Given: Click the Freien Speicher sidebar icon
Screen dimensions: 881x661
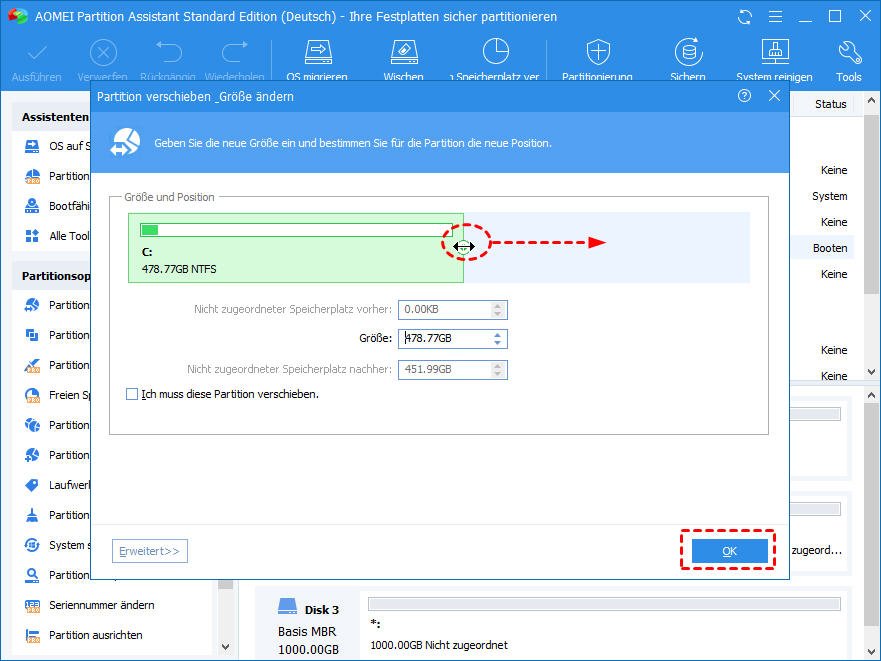Looking at the screenshot, I should tap(33, 395).
